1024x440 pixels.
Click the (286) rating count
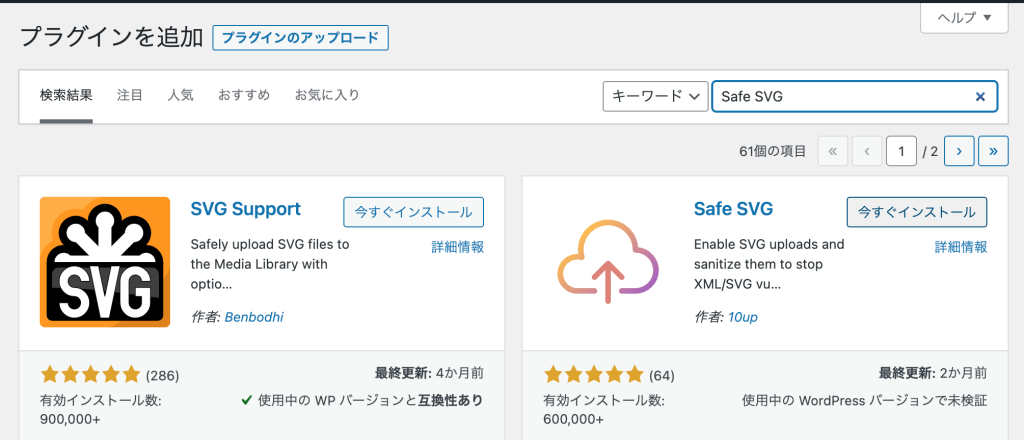162,375
